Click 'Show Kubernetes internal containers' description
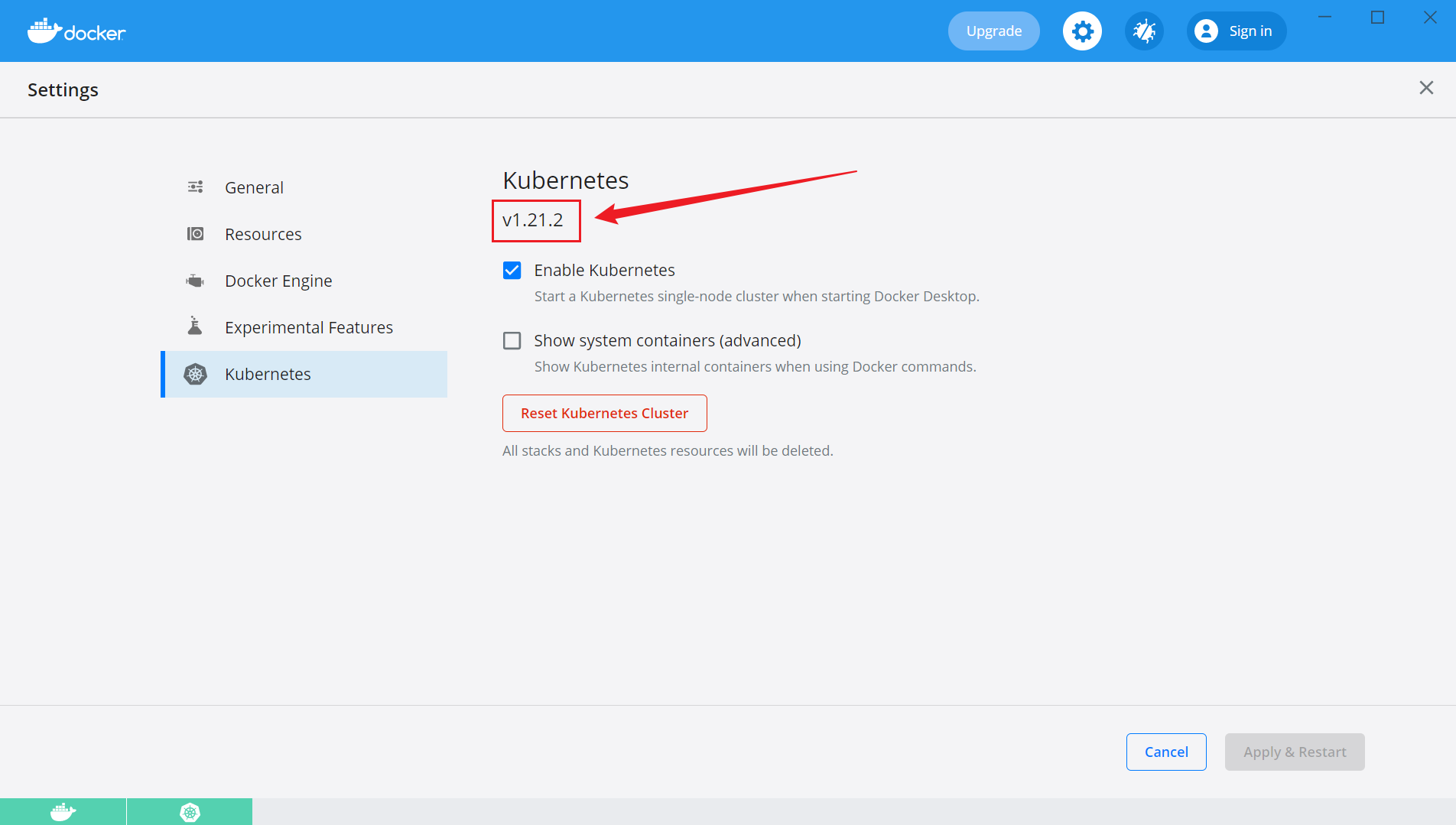Image resolution: width=1456 pixels, height=825 pixels. (755, 367)
